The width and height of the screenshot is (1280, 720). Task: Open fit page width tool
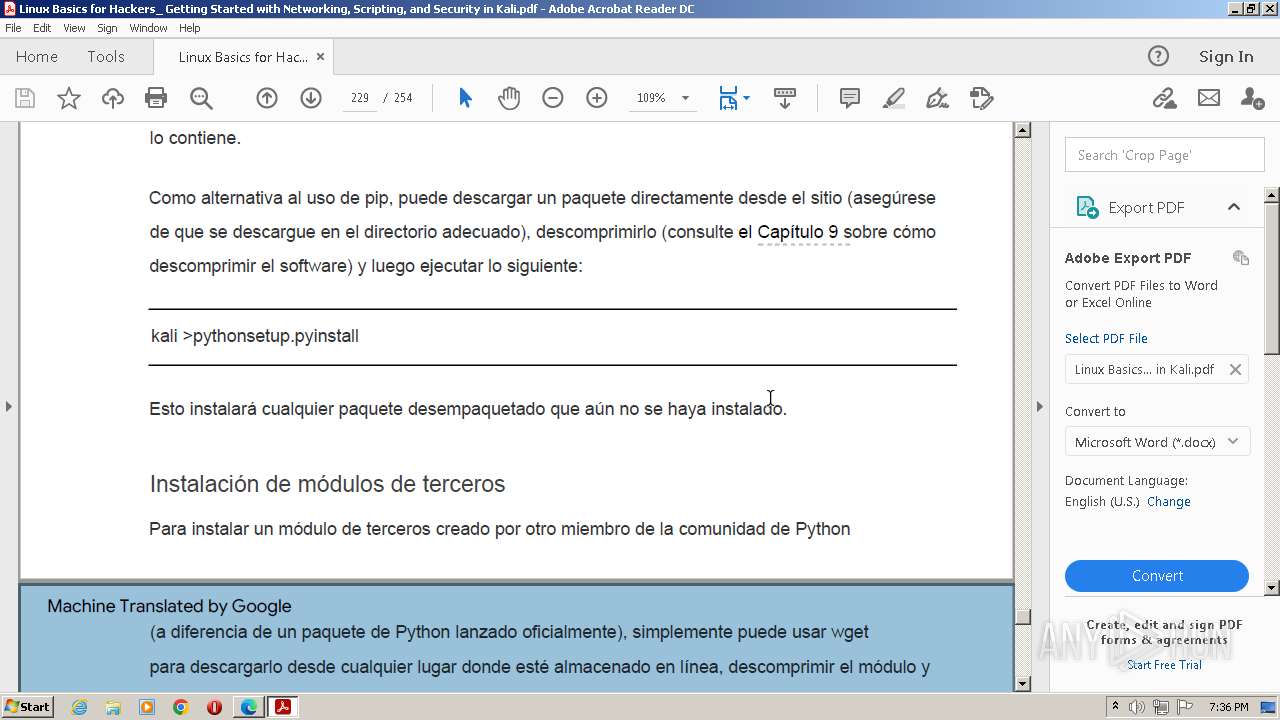pyautogui.click(x=728, y=98)
